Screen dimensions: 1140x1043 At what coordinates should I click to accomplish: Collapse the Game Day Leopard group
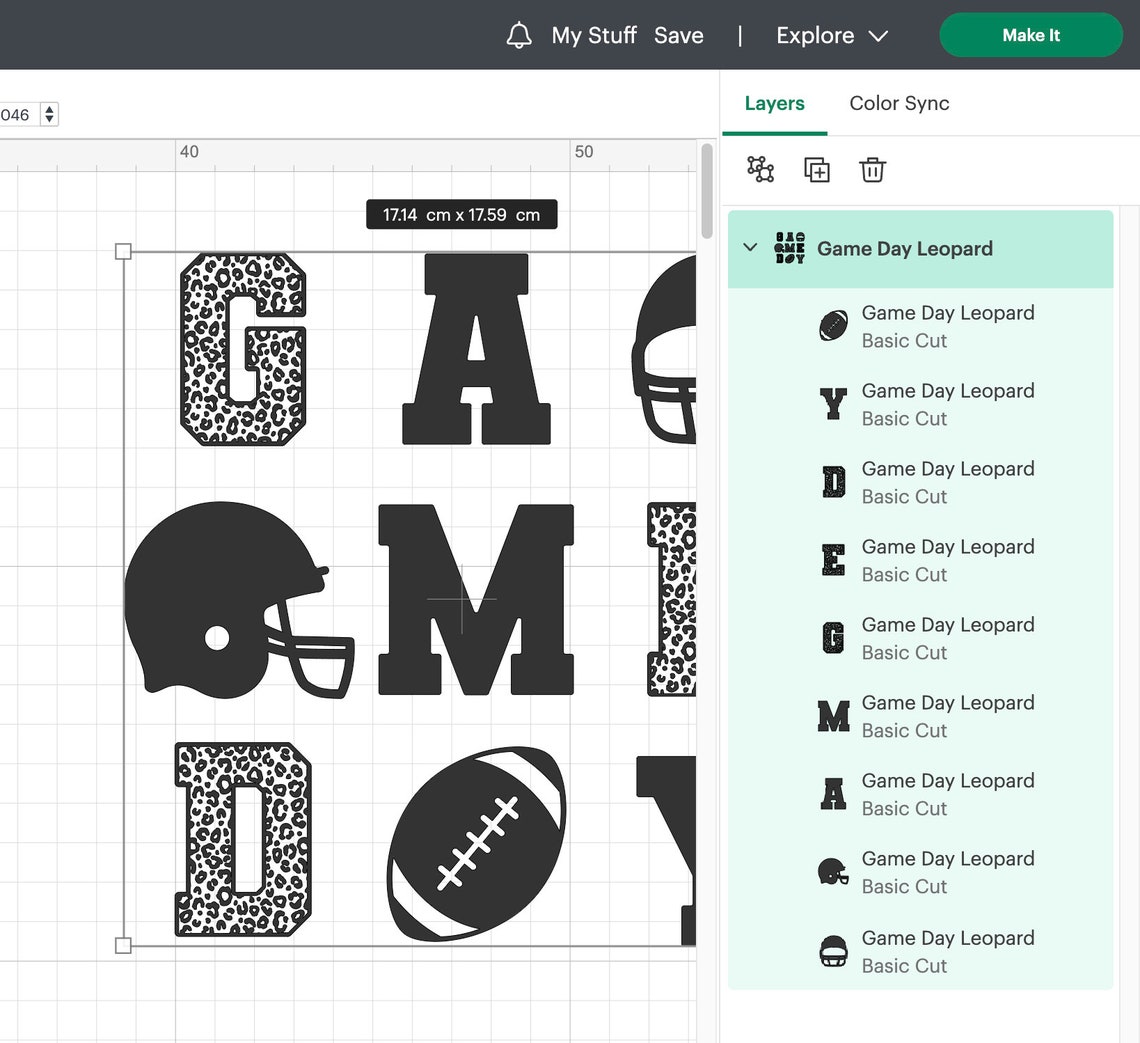(x=750, y=248)
